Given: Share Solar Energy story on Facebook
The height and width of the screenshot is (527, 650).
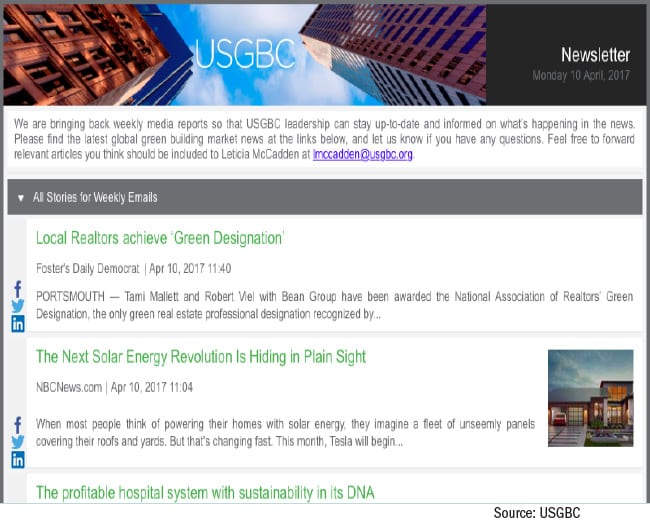Looking at the screenshot, I should pyautogui.click(x=18, y=425).
